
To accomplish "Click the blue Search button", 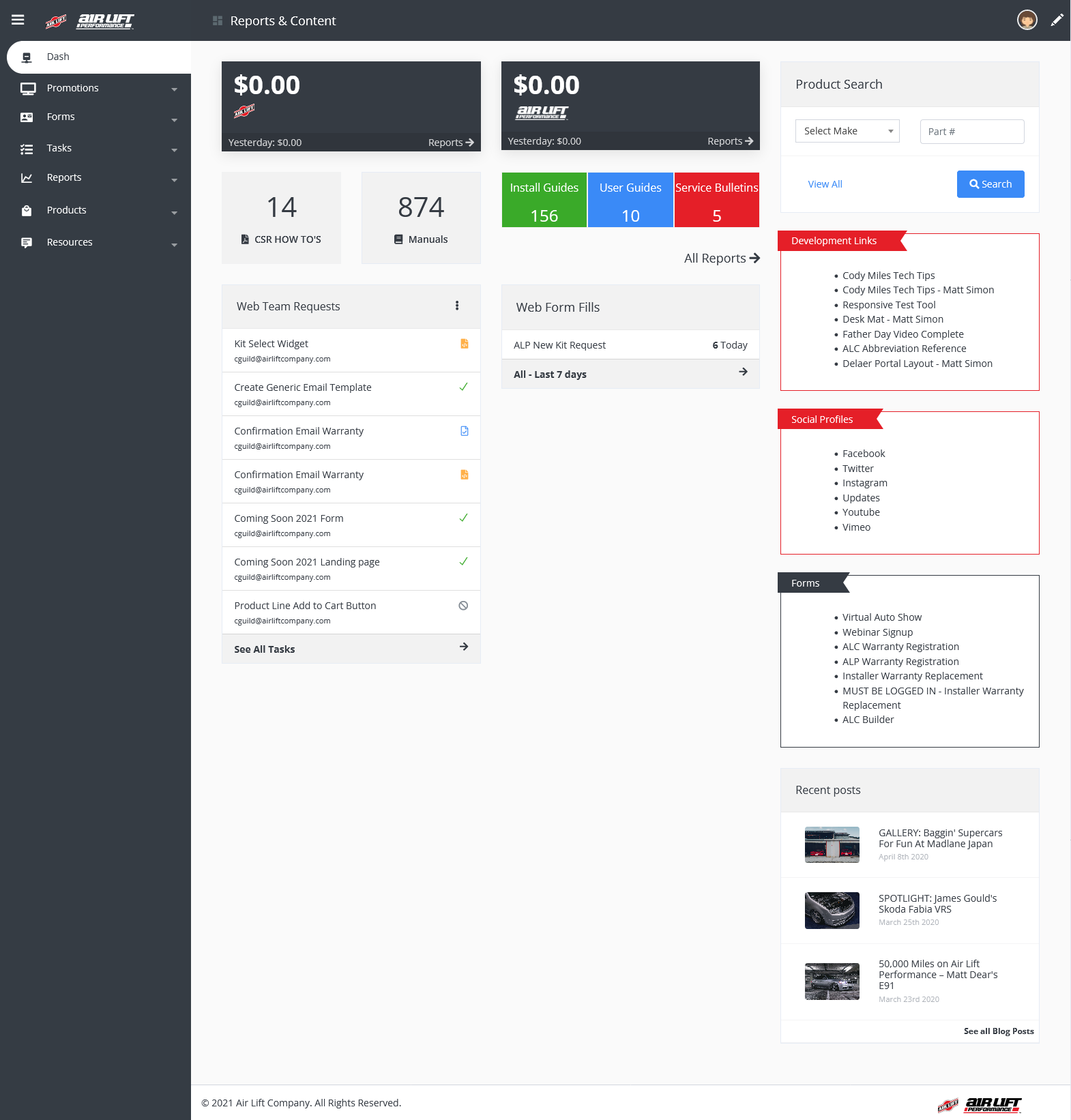I will coord(991,184).
